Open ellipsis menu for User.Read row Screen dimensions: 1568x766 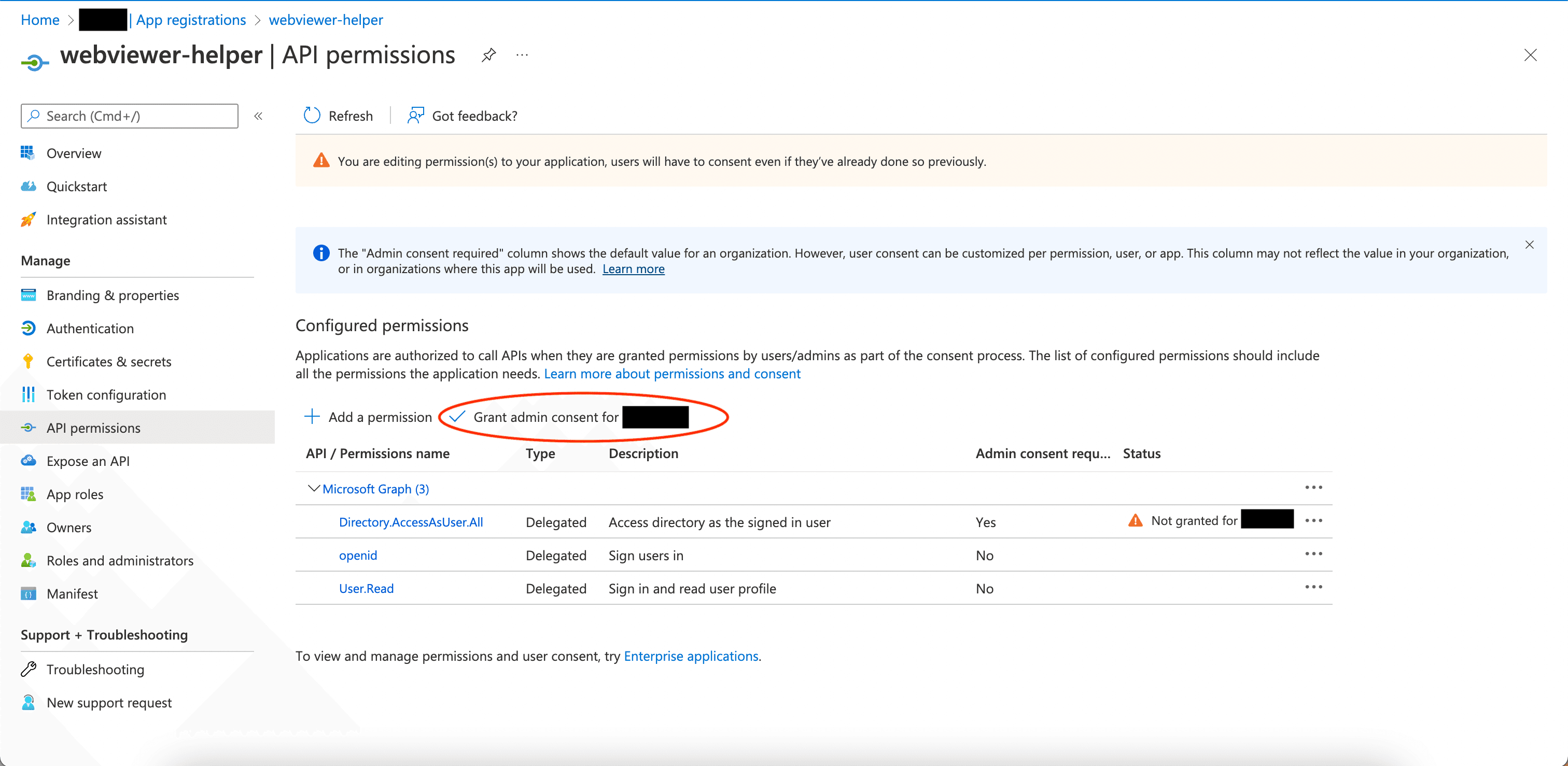click(1313, 587)
